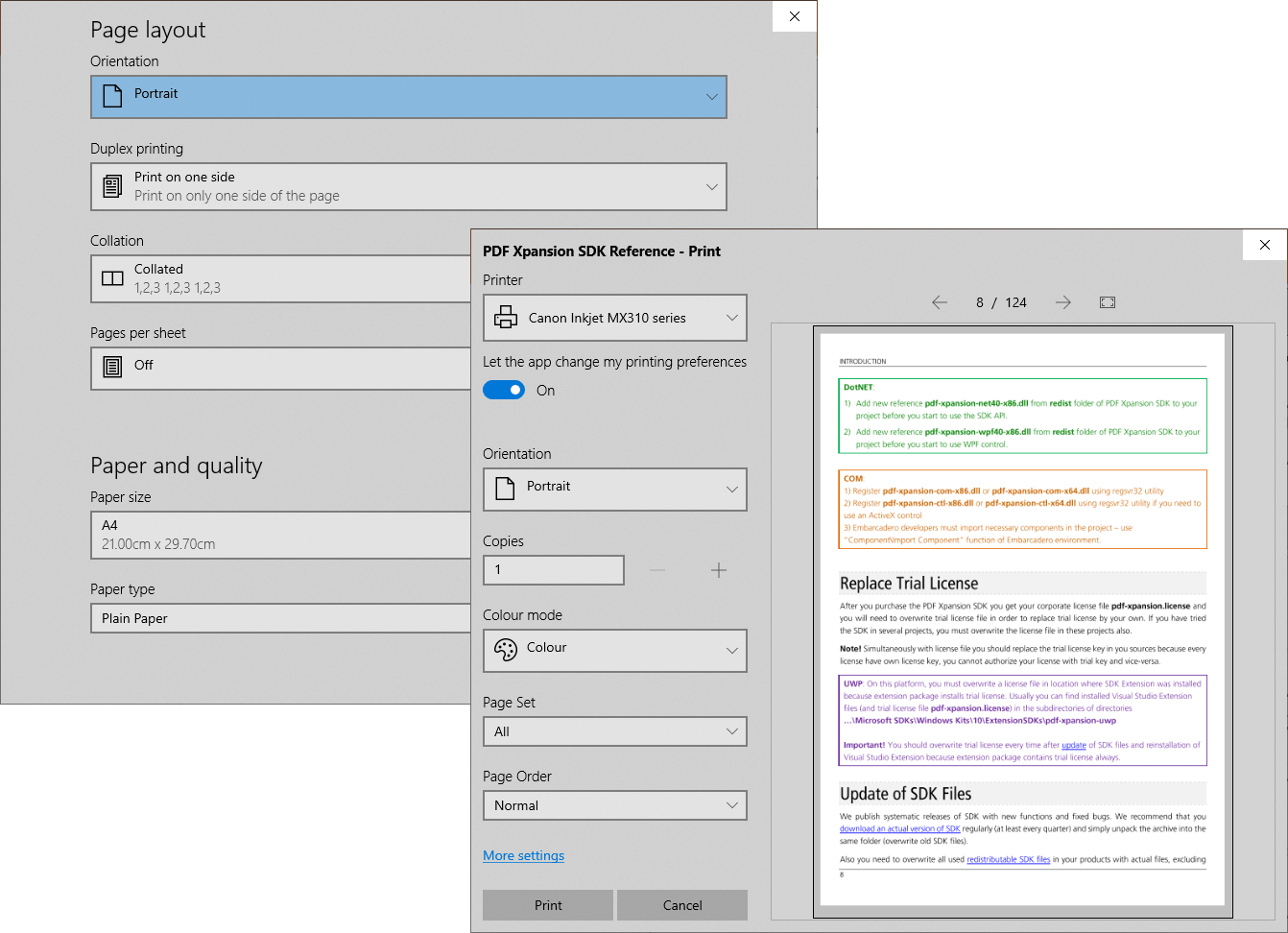Open the Page Order dropdown showing Normal
1288x933 pixels.
(x=614, y=804)
